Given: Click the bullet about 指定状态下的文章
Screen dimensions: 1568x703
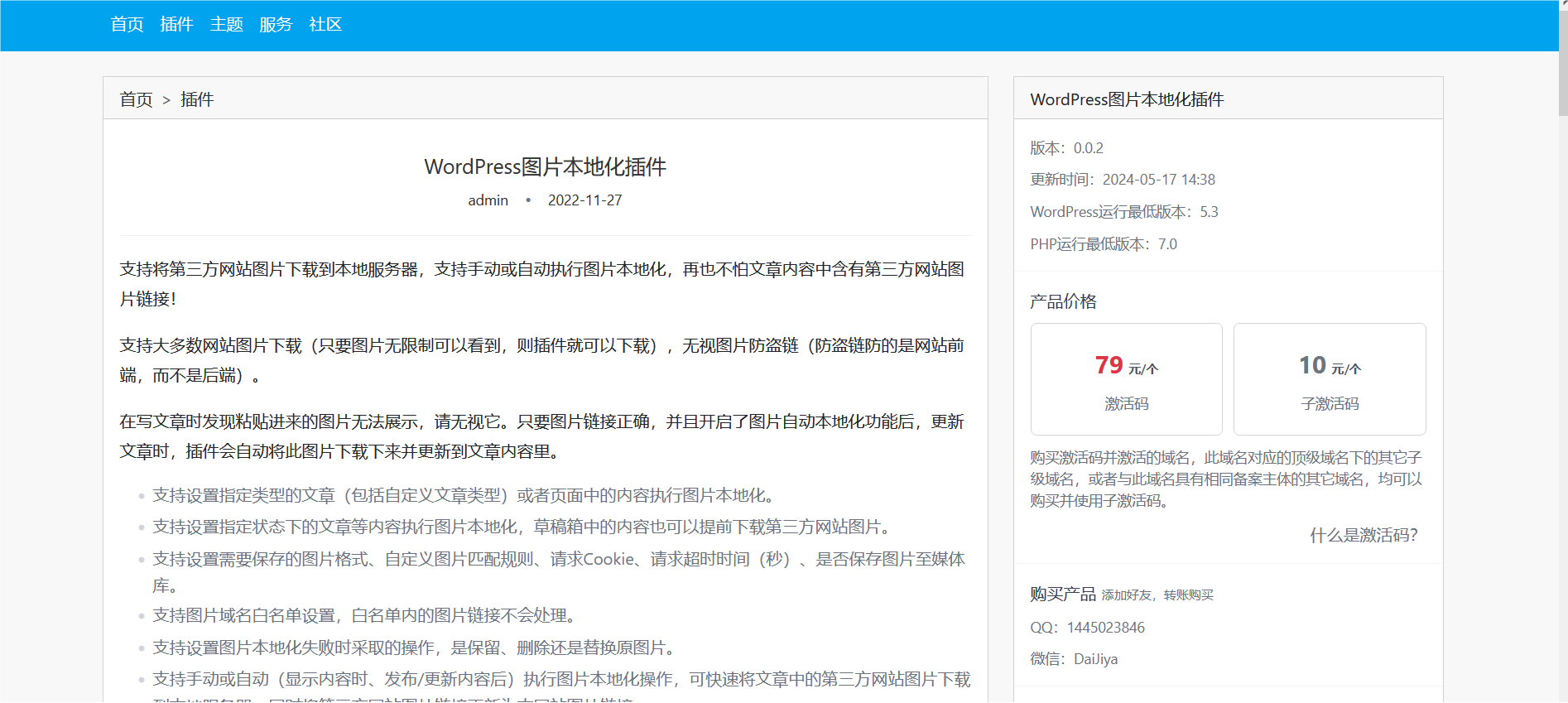Looking at the screenshot, I should (x=523, y=527).
